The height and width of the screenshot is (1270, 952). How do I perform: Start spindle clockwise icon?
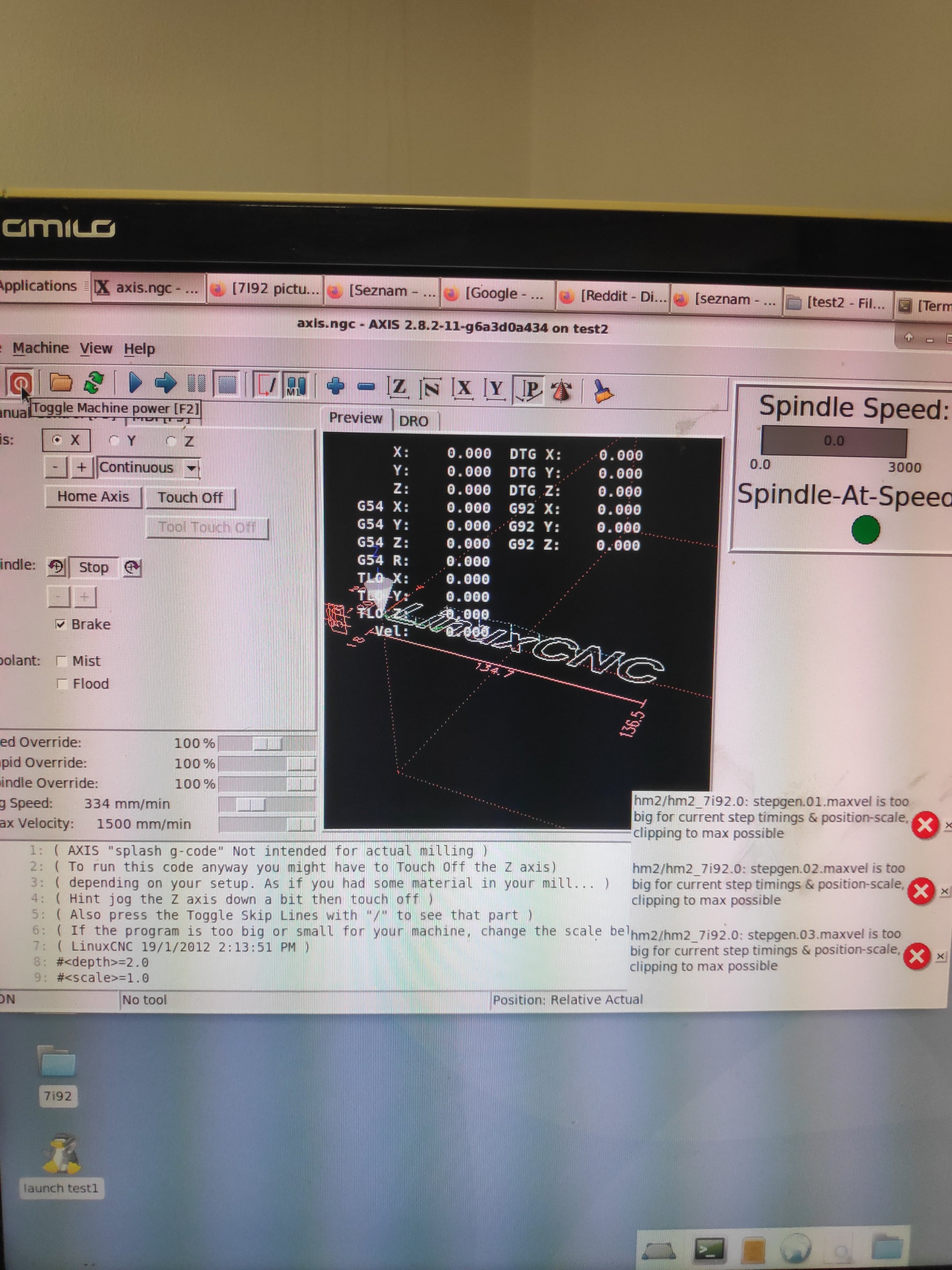click(x=132, y=568)
